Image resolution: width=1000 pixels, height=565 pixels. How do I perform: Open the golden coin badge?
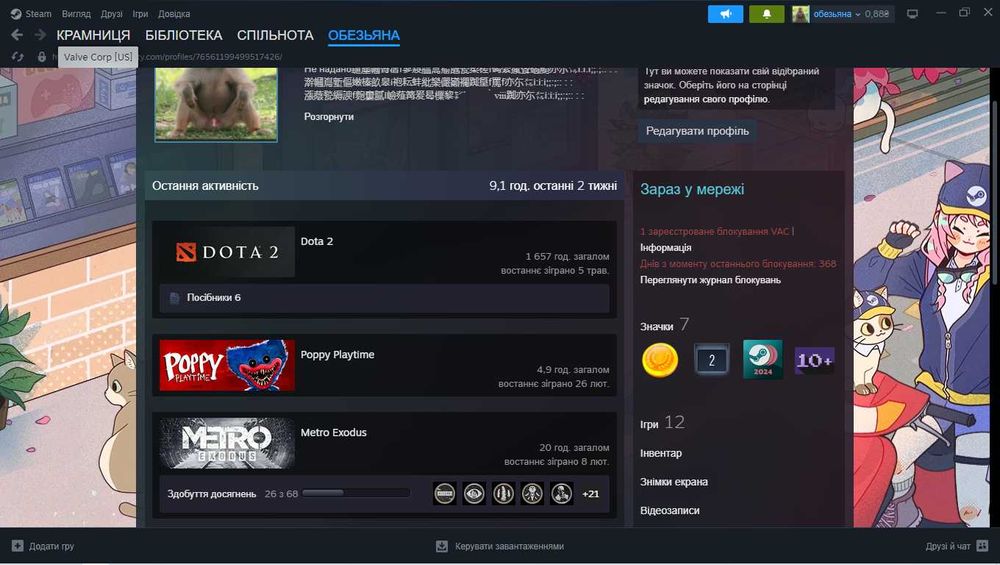coord(659,360)
